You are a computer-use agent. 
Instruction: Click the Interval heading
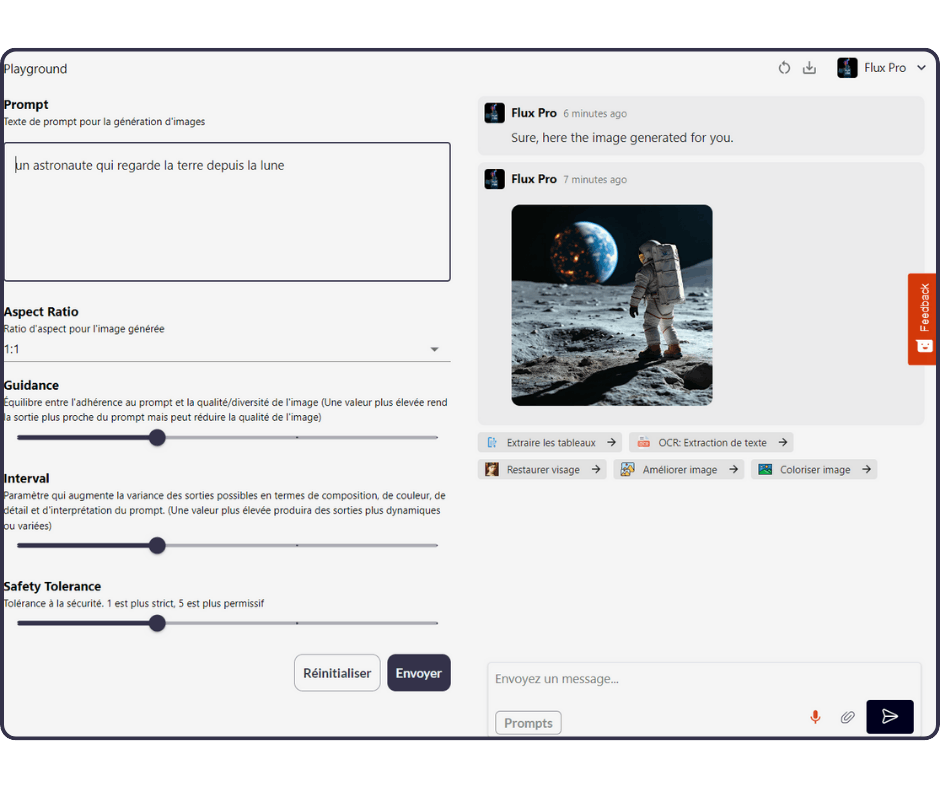26,479
